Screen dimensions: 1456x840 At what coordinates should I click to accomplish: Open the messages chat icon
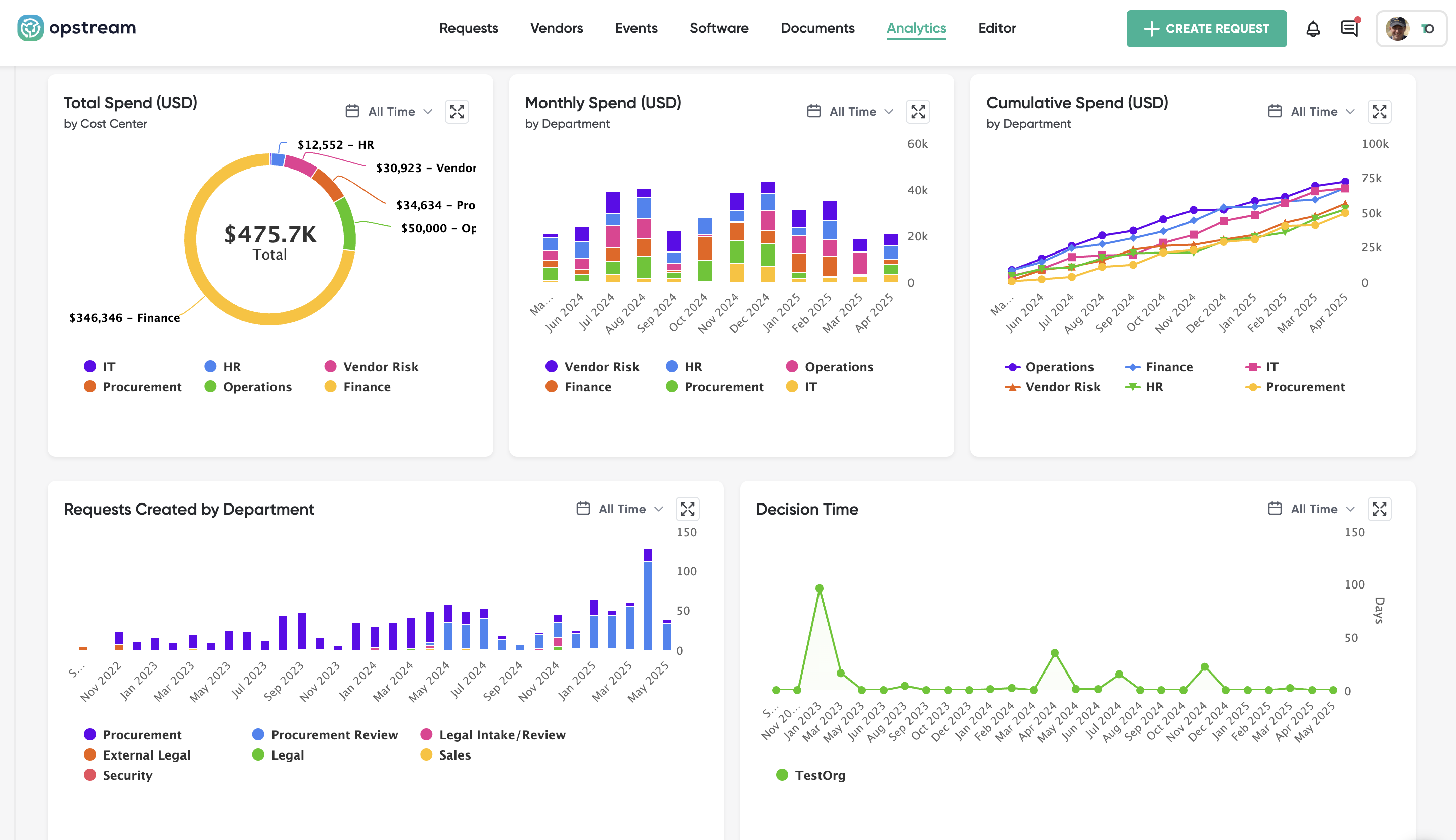[1349, 28]
